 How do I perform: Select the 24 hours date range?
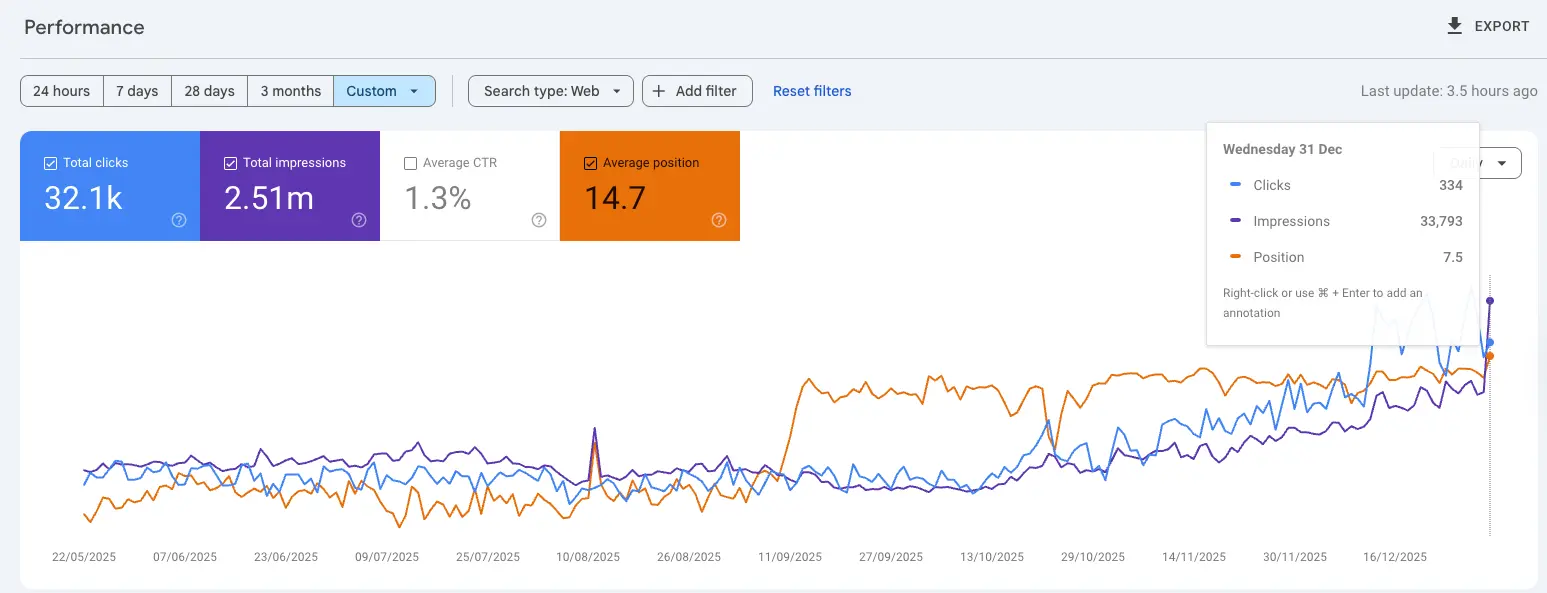(x=61, y=91)
